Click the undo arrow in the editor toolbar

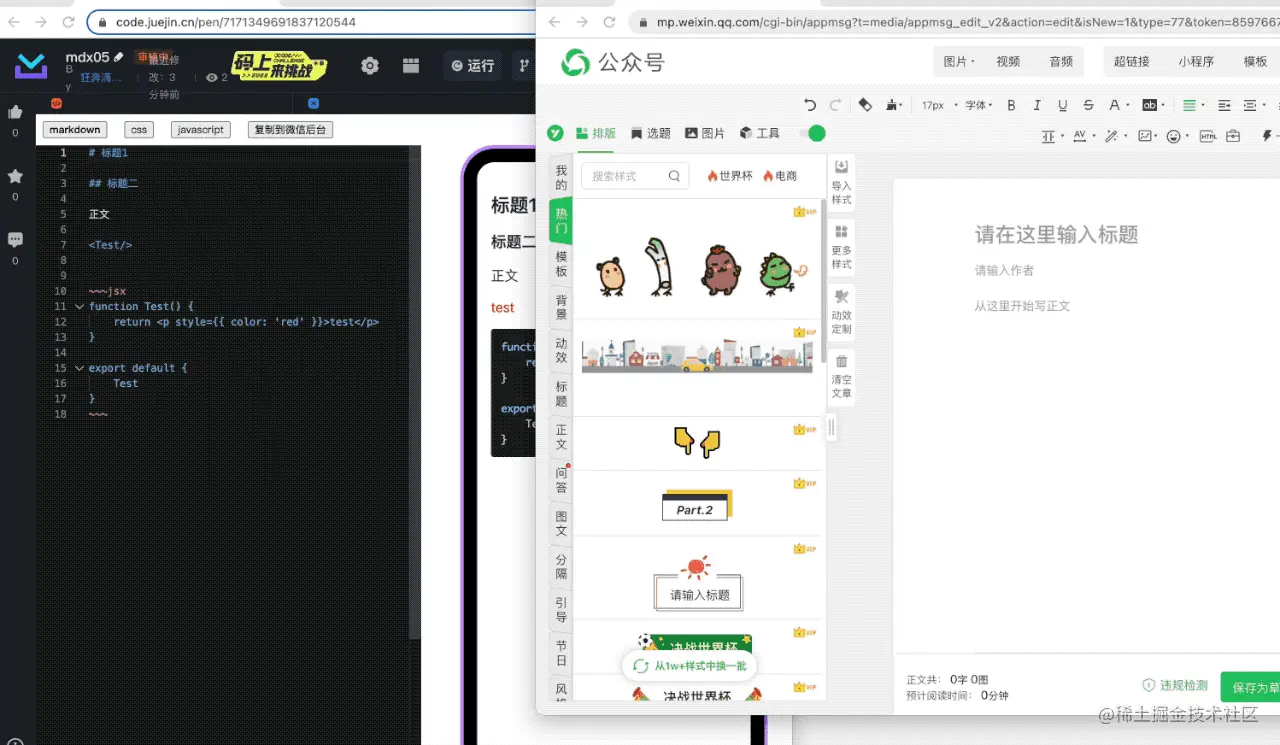tap(811, 105)
